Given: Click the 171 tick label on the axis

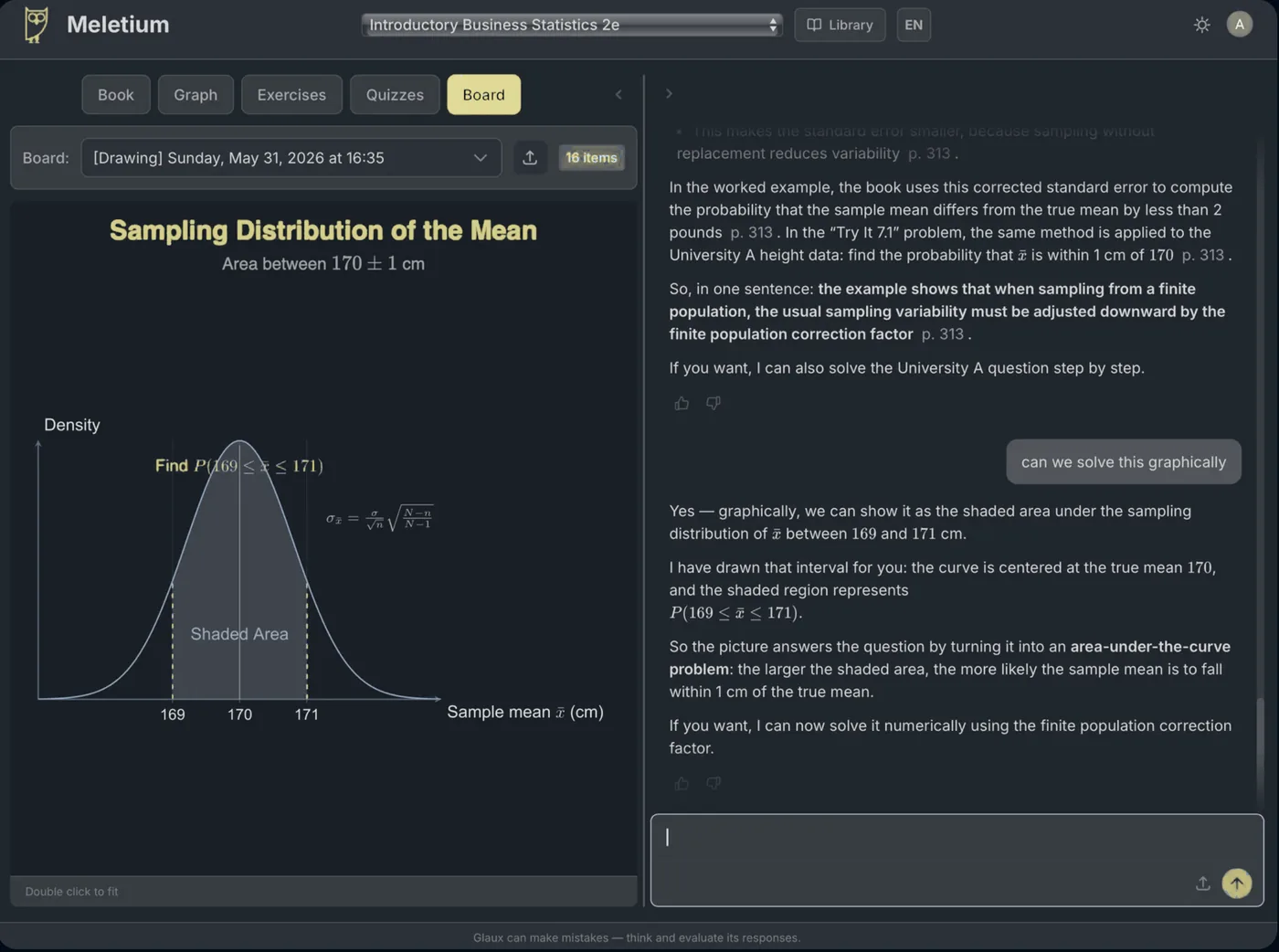Looking at the screenshot, I should pyautogui.click(x=307, y=714).
